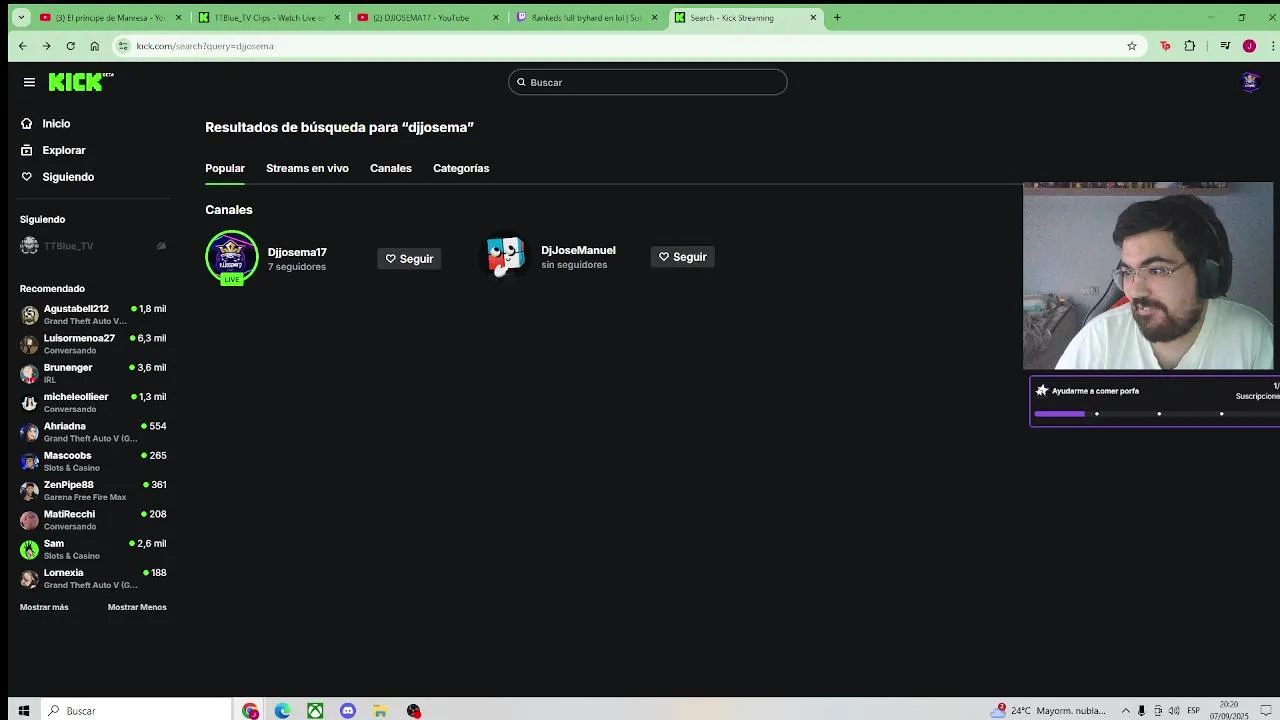The height and width of the screenshot is (720, 1280).
Task: Click the browser home button
Action: coord(94,46)
